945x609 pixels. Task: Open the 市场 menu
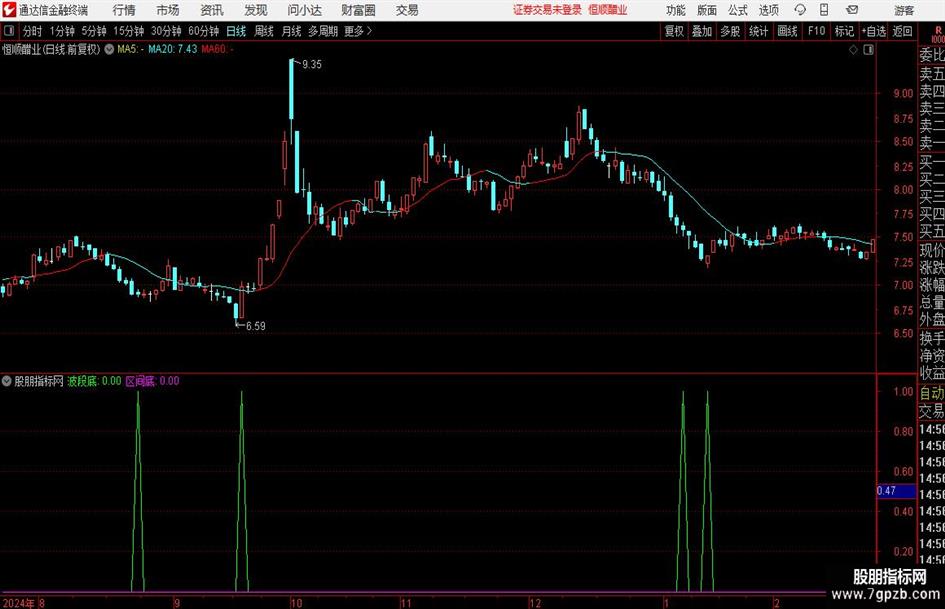[168, 10]
